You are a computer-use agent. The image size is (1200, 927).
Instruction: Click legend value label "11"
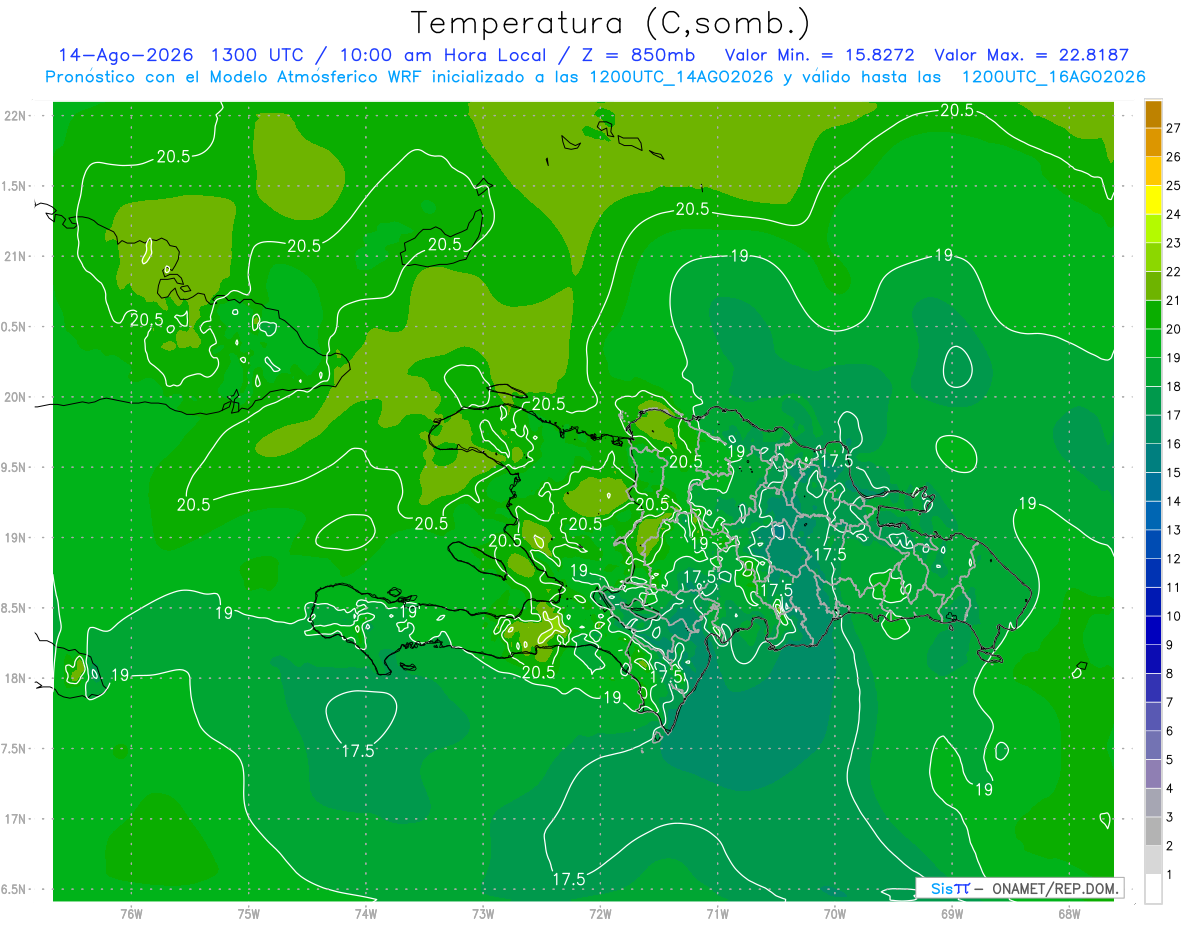(1173, 587)
